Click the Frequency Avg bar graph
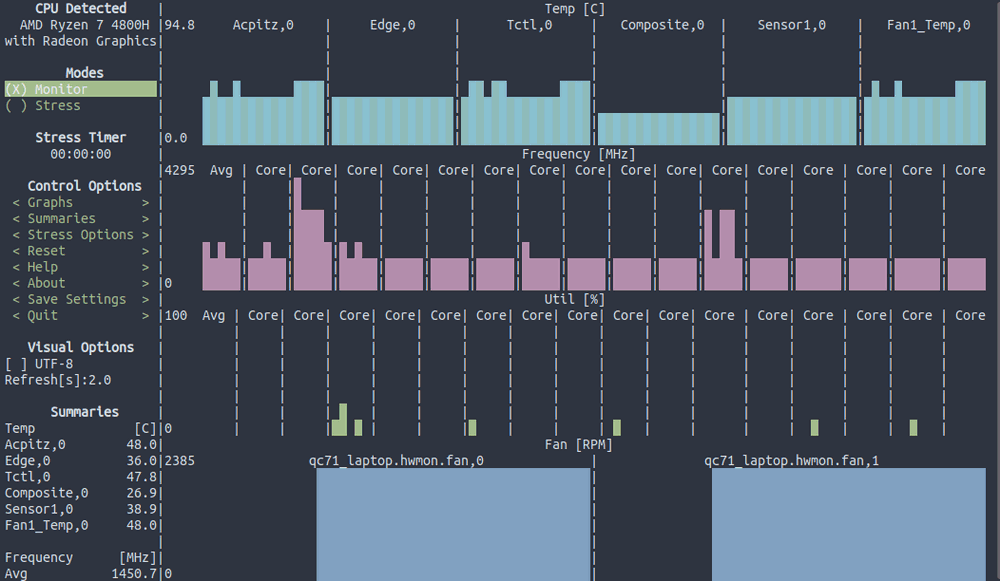The image size is (1000, 581). 221,265
